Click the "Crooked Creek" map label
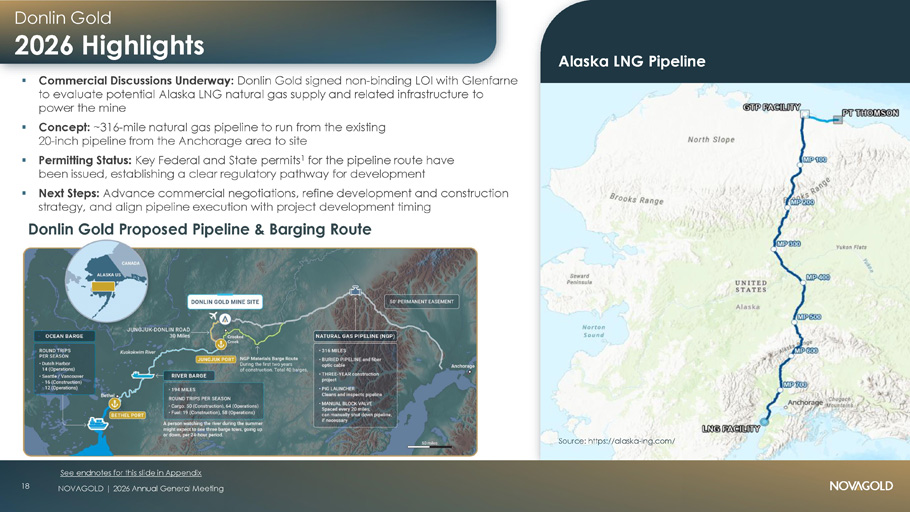Screen dimensions: 910x512 point(234,339)
